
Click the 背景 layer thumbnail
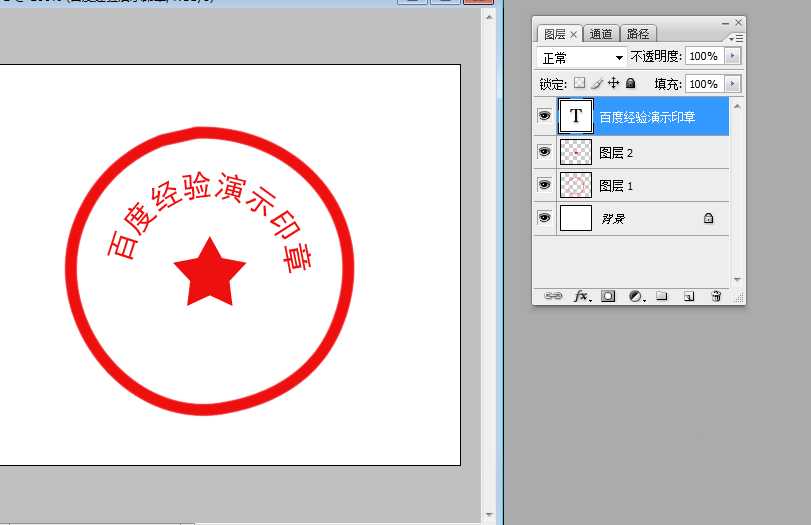point(575,218)
